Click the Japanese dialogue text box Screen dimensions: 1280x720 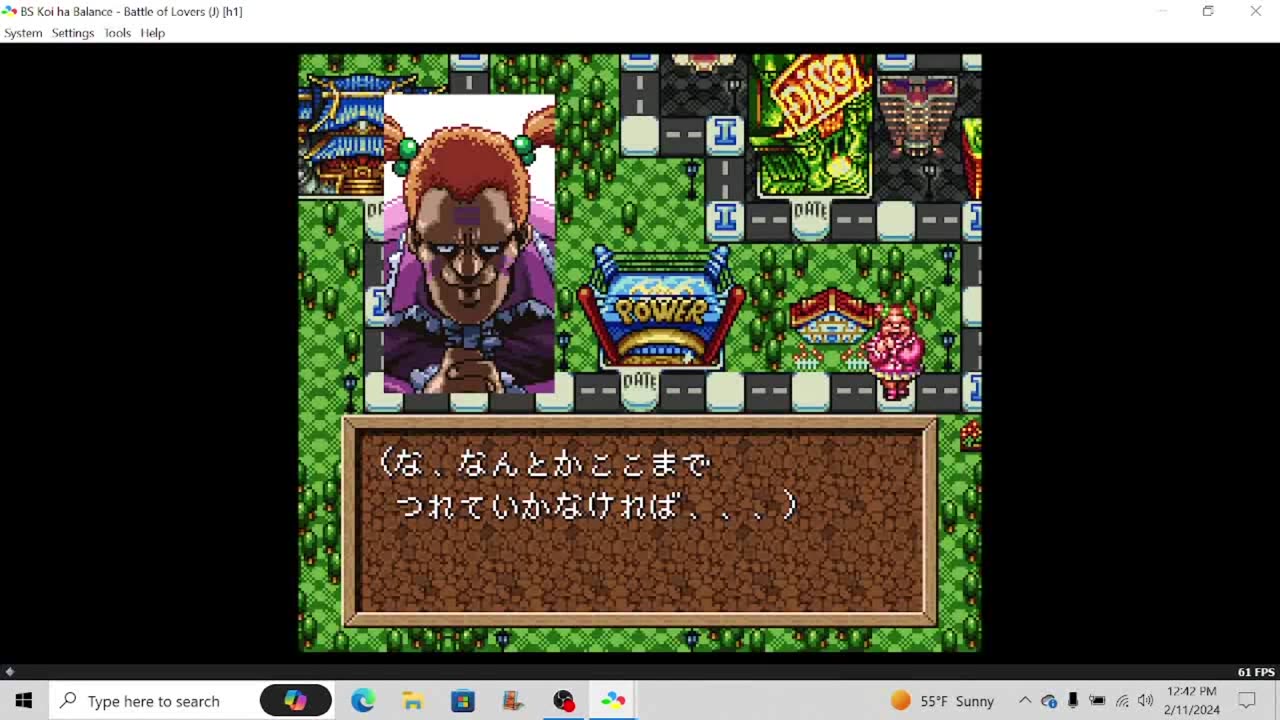[640, 521]
